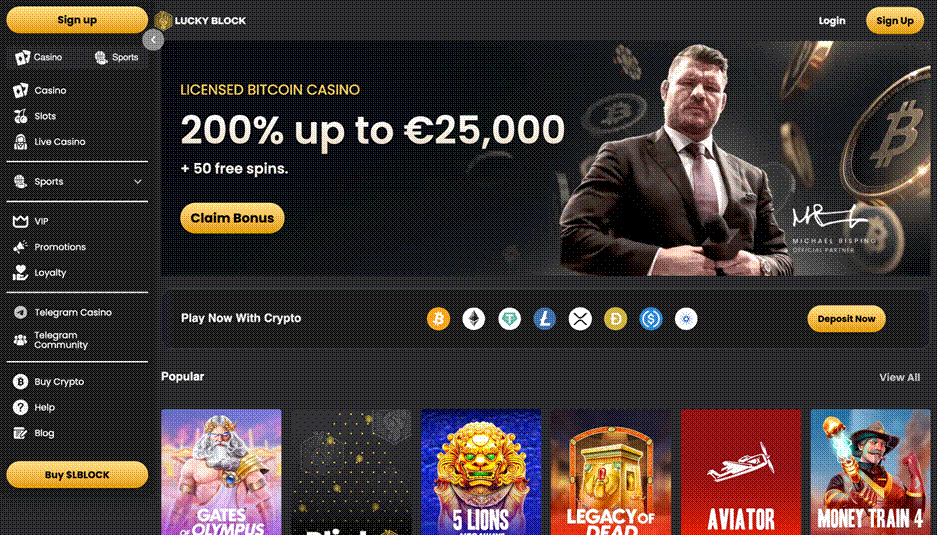937x535 pixels.
Task: Switch to the Sports tab in sidebar
Action: coord(116,57)
